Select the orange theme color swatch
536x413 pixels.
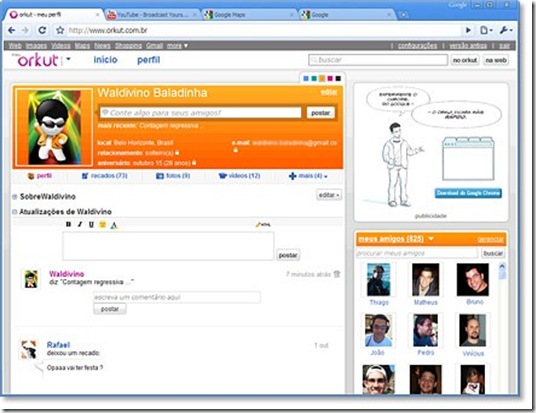[322, 79]
